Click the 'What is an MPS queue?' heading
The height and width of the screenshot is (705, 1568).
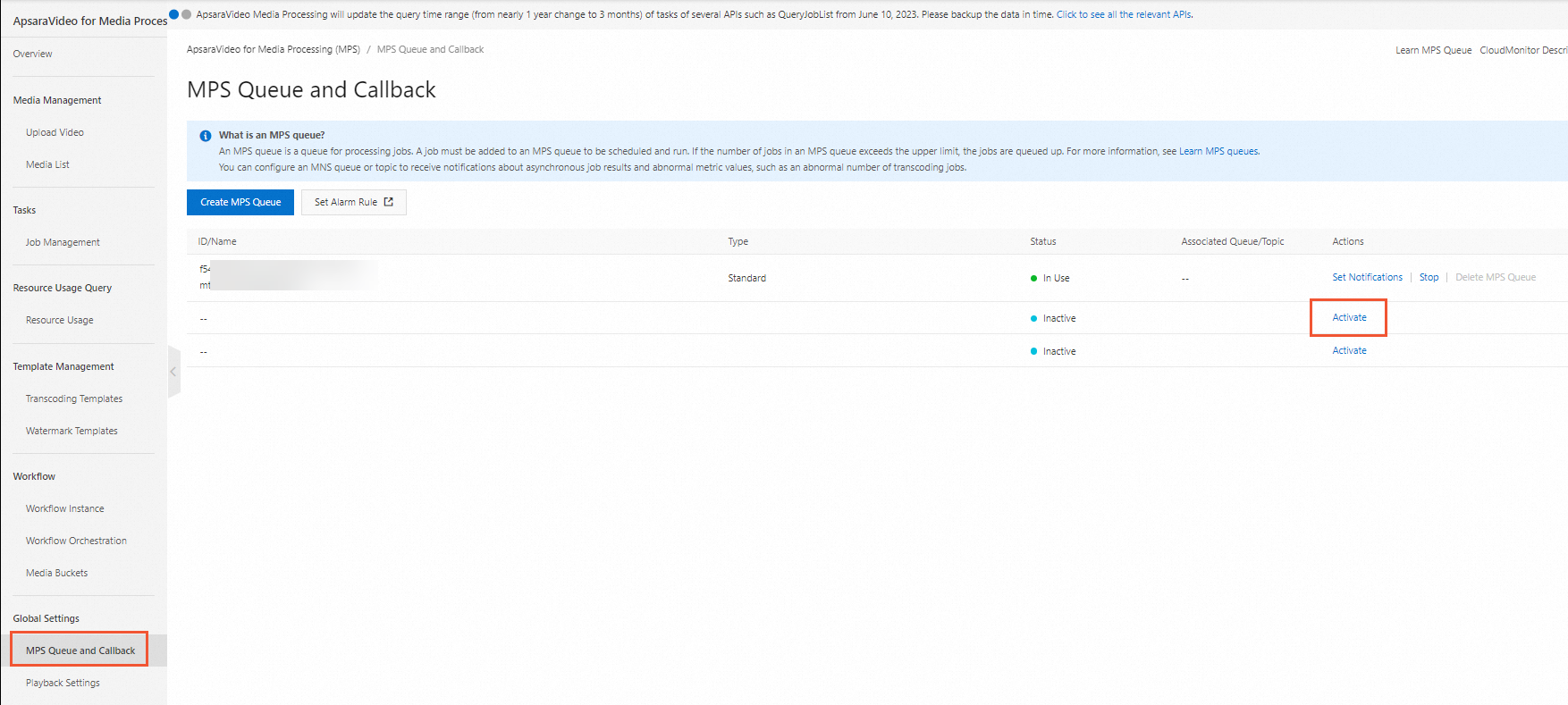tap(272, 135)
